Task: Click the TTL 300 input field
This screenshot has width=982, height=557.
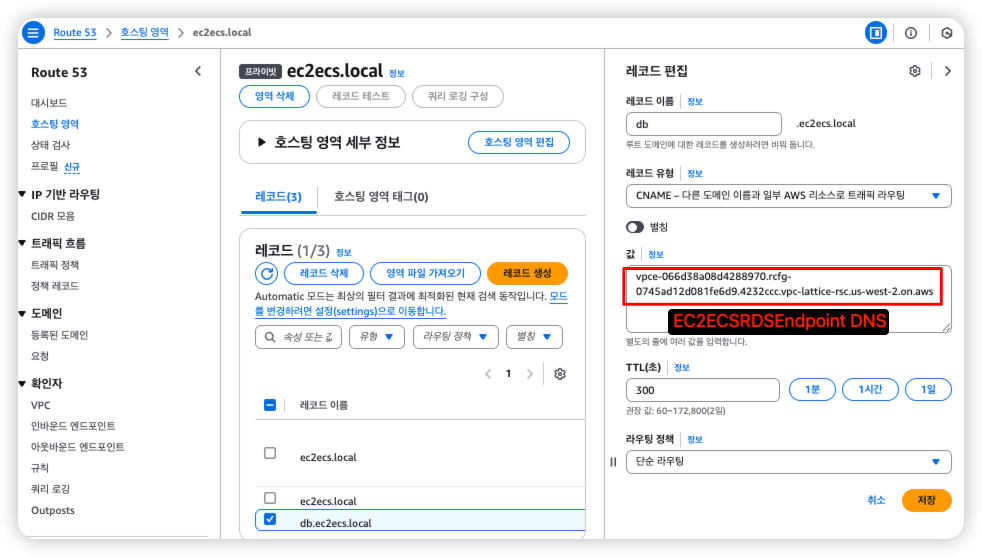Action: click(x=703, y=390)
